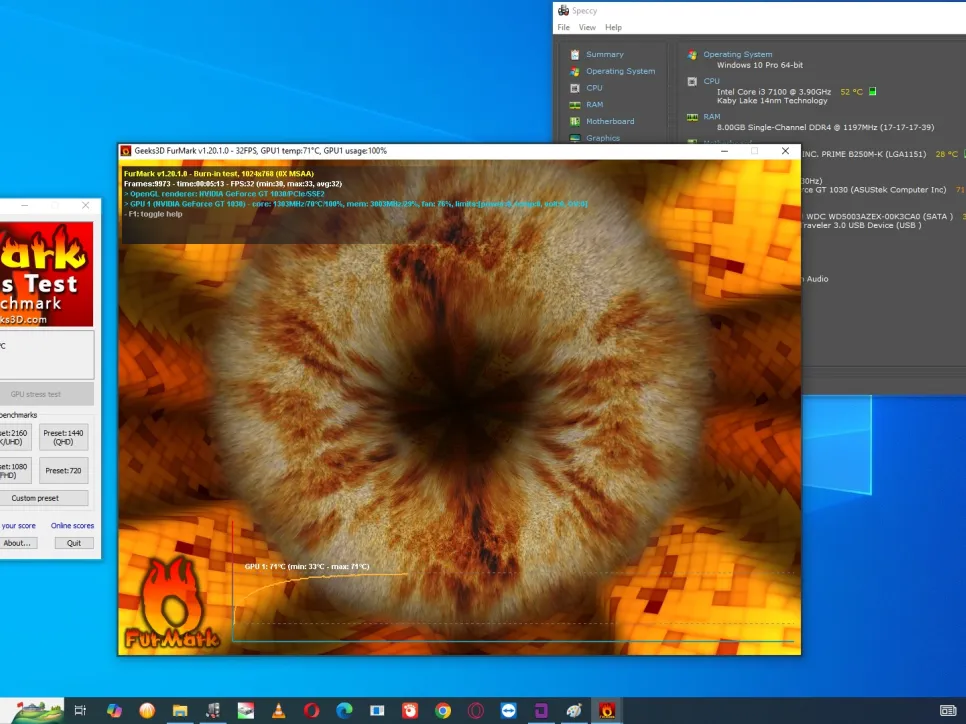Click the CPU temperature indicator icon
Screen dimensions: 966x724
point(872,91)
